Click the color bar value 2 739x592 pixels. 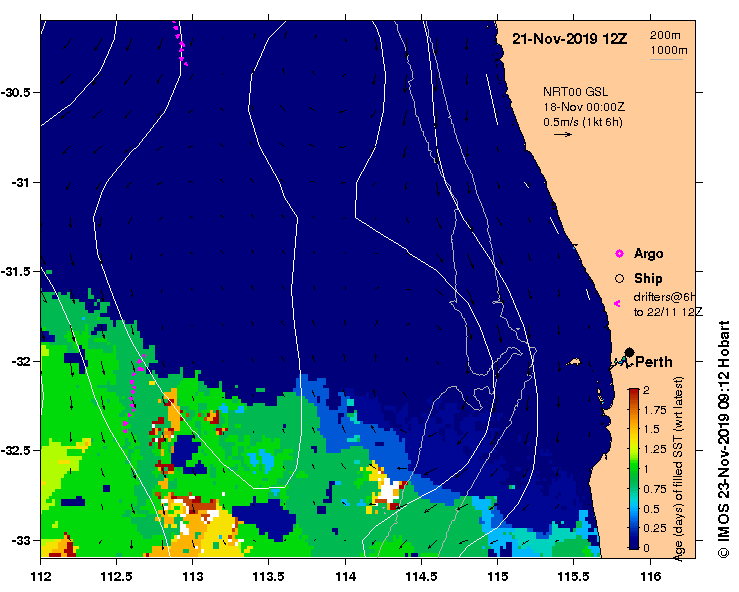[646, 390]
